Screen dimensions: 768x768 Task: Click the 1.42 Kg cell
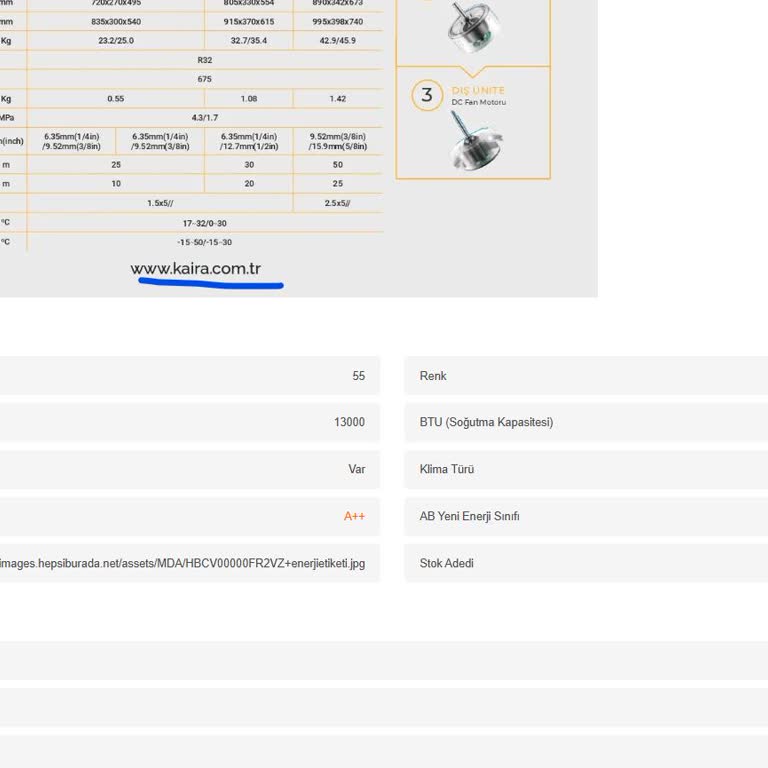(337, 98)
